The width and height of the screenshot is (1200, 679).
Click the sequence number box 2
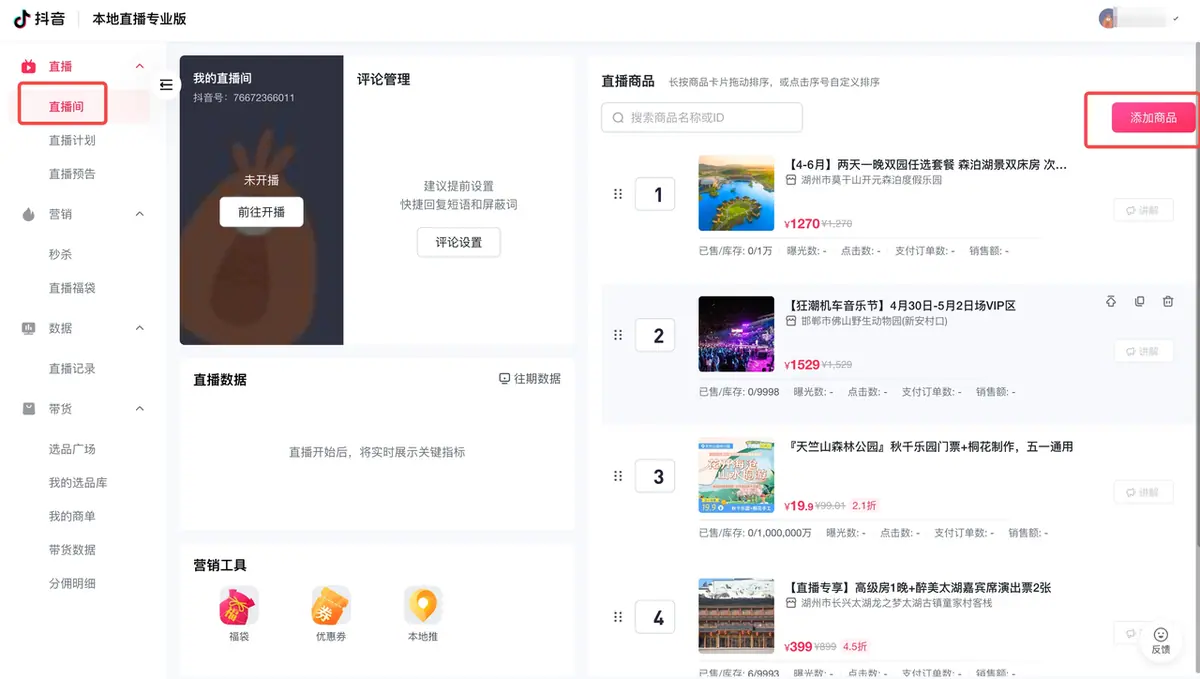point(655,335)
